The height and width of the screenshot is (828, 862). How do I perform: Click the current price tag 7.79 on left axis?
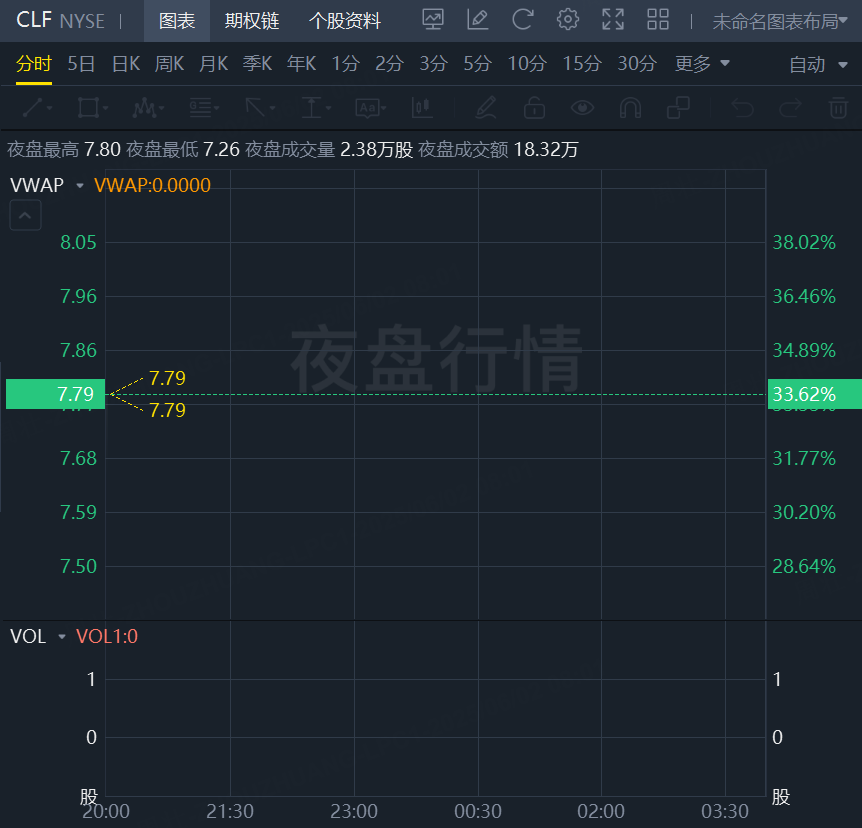coord(56,394)
